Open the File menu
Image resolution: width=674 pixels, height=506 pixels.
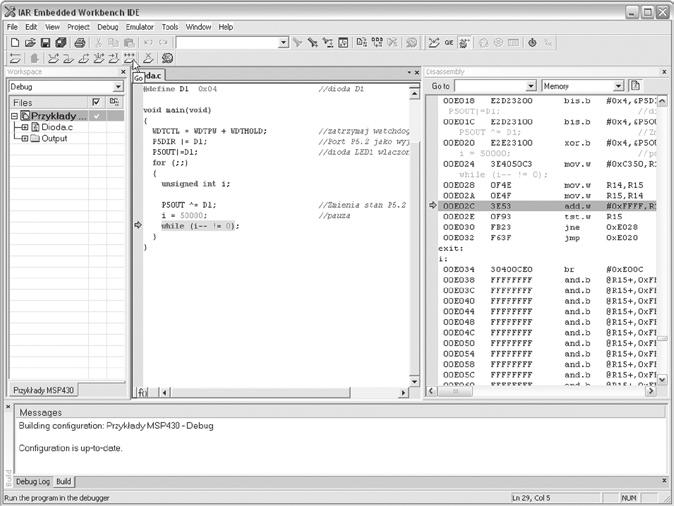pos(12,27)
